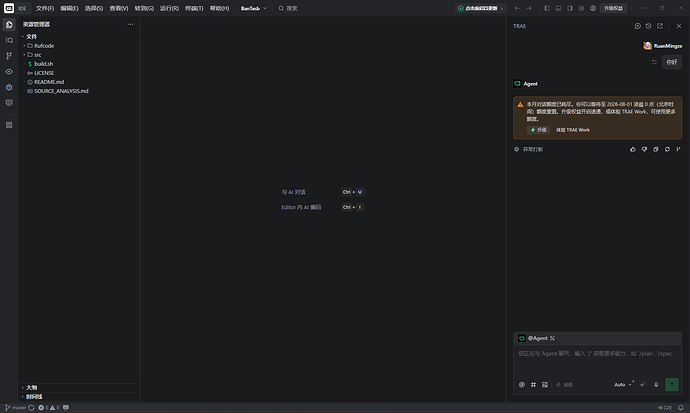Toggle the right sidebar layout icon
The width and height of the screenshot is (690, 413).
click(570, 8)
